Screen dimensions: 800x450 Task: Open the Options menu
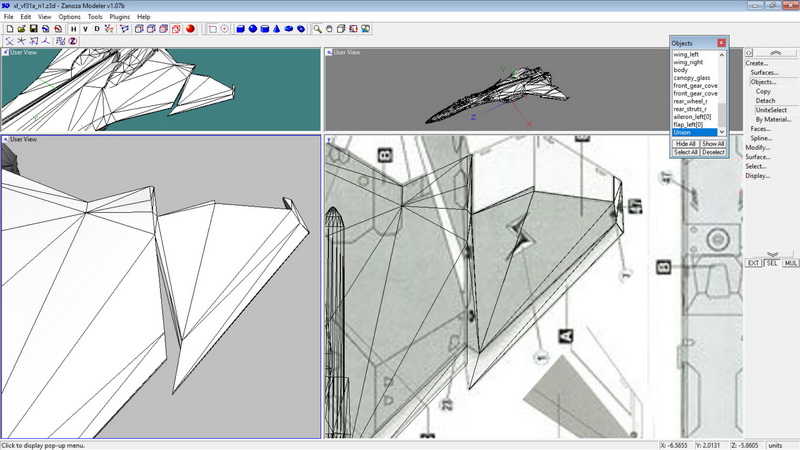tap(69, 17)
